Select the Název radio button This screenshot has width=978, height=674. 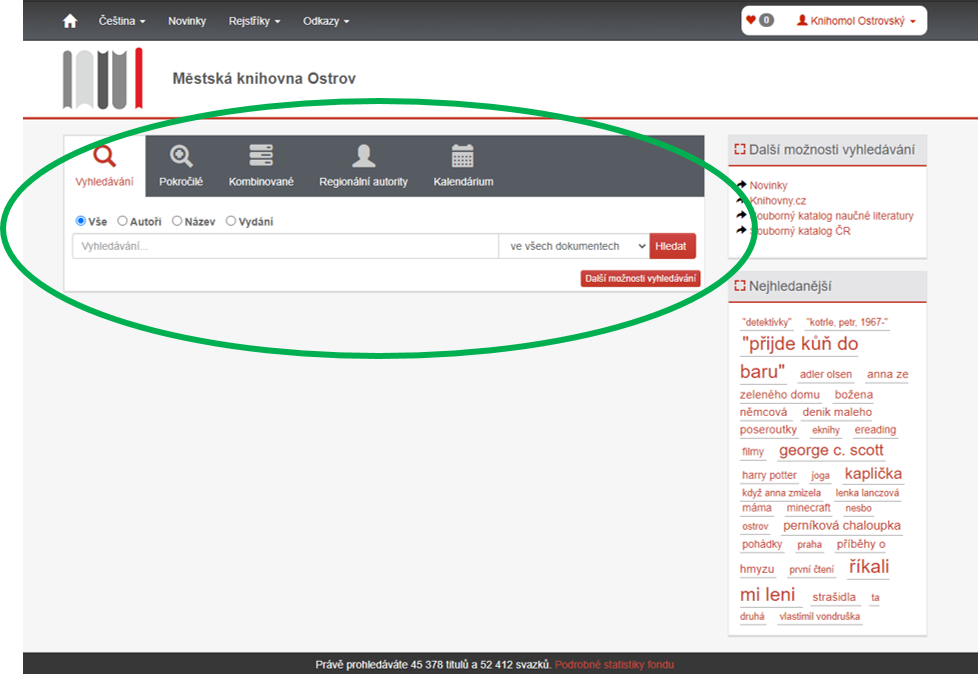coord(177,221)
